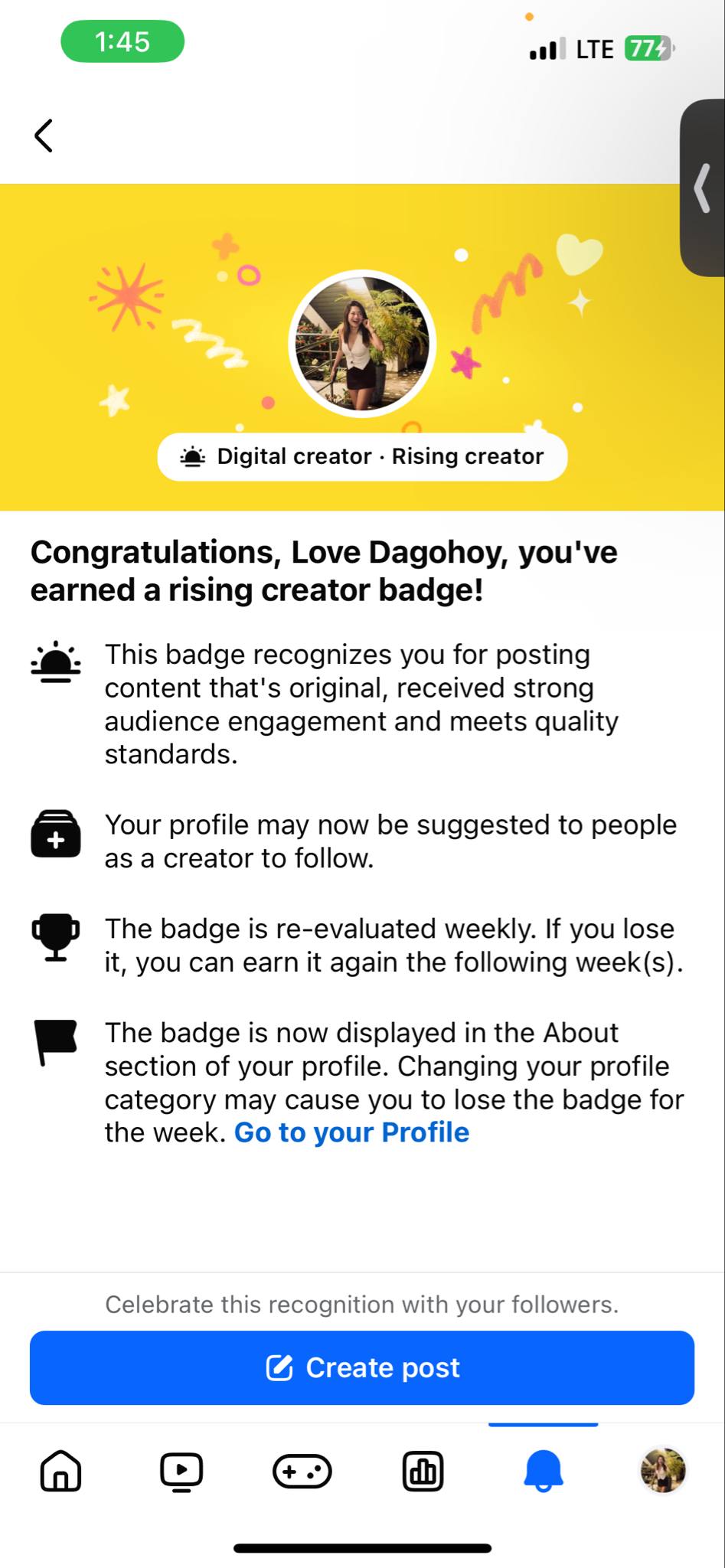The image size is (725, 1568).
Task: Open the Gaming controller tab
Action: click(x=302, y=1472)
